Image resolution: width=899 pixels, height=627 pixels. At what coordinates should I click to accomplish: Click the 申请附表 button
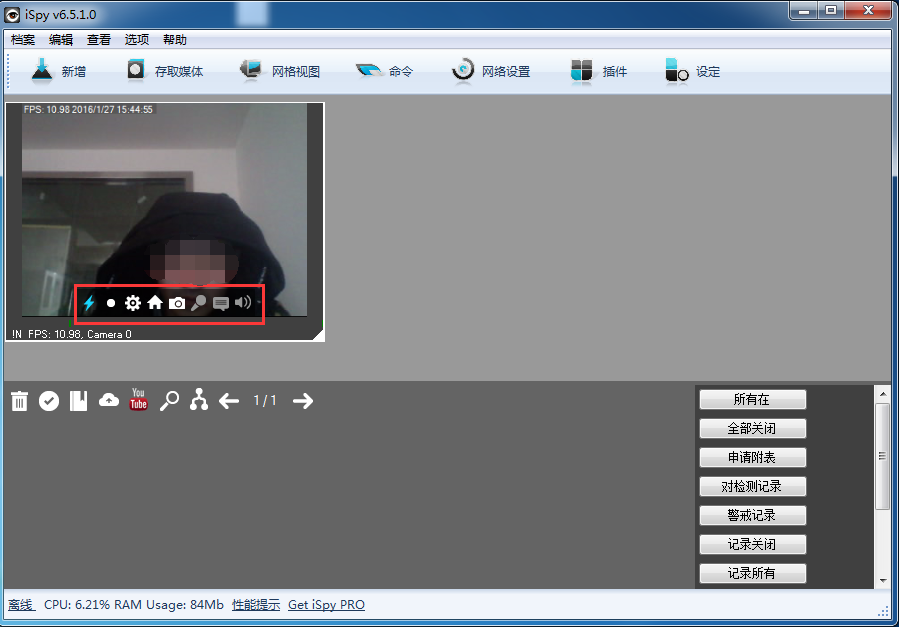[752, 457]
